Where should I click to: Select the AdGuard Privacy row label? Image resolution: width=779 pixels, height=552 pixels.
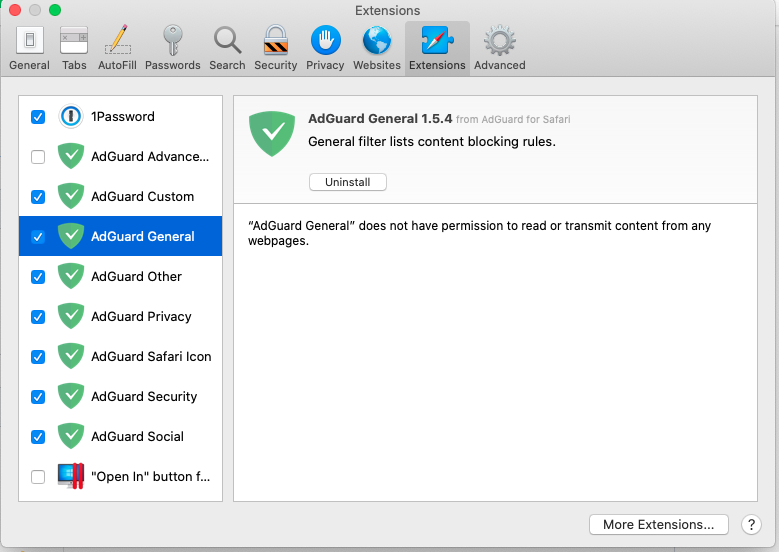(141, 316)
